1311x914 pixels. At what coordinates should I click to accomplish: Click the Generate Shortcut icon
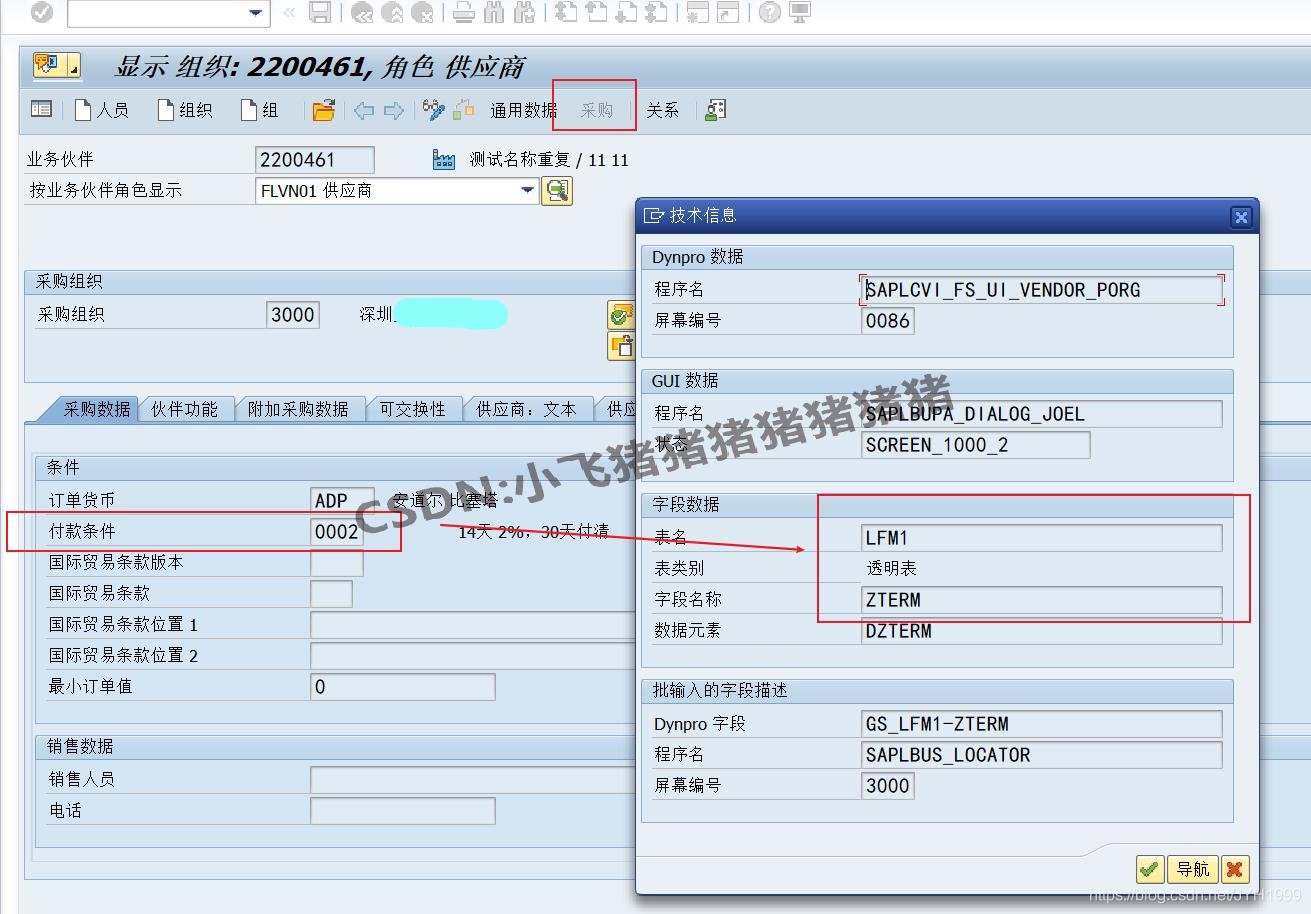point(728,12)
